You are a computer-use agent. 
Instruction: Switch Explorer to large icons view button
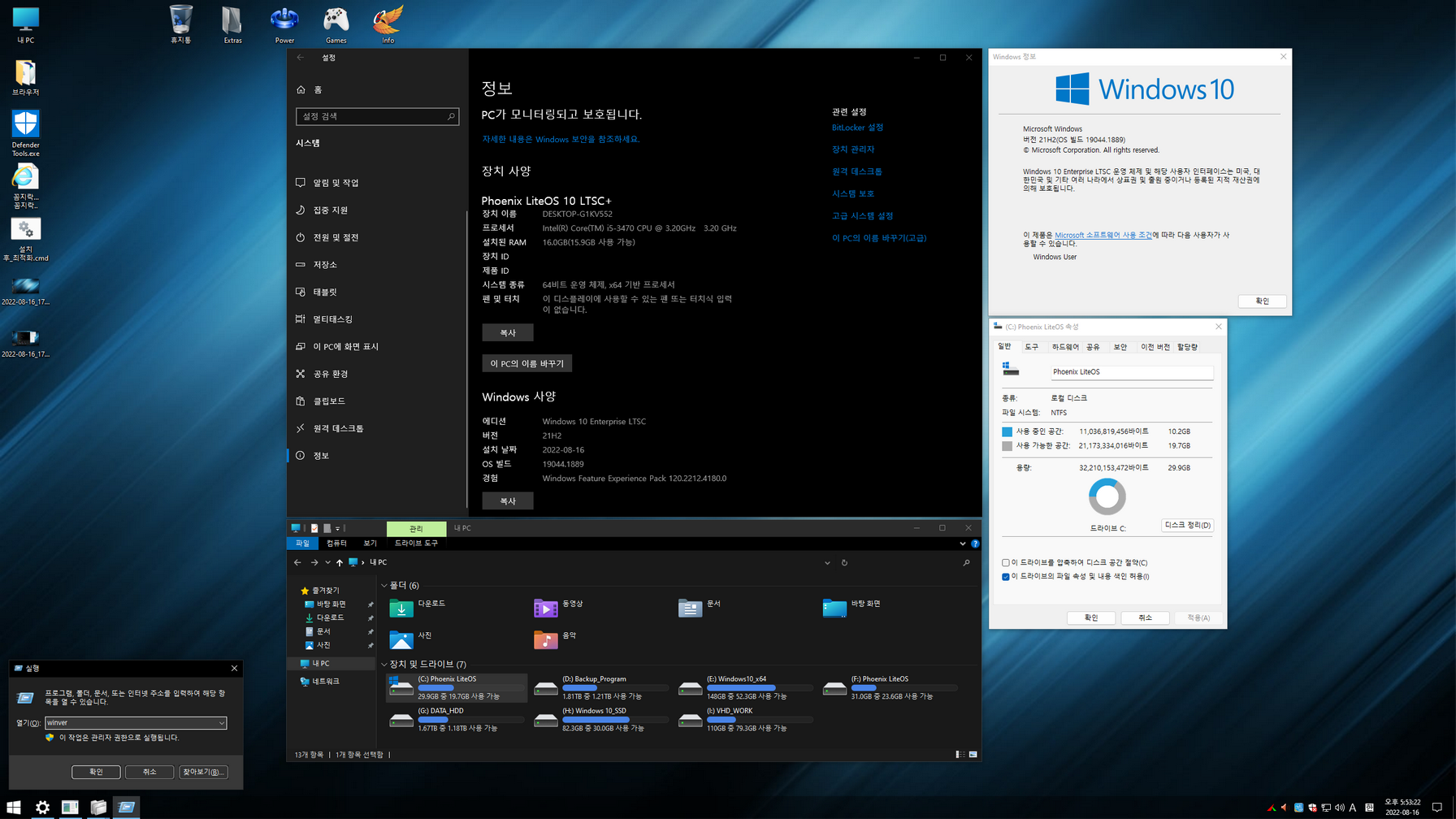pyautogui.click(x=973, y=755)
